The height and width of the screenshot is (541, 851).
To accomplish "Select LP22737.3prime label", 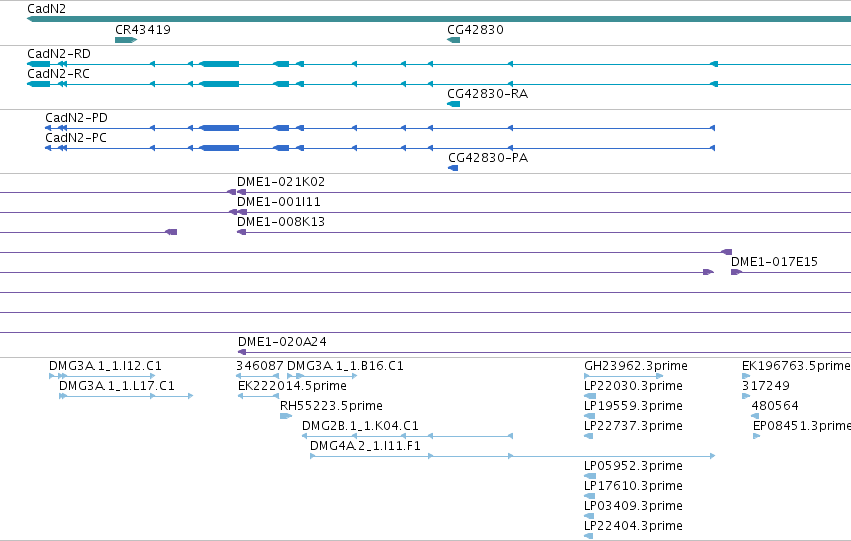I will point(633,426).
